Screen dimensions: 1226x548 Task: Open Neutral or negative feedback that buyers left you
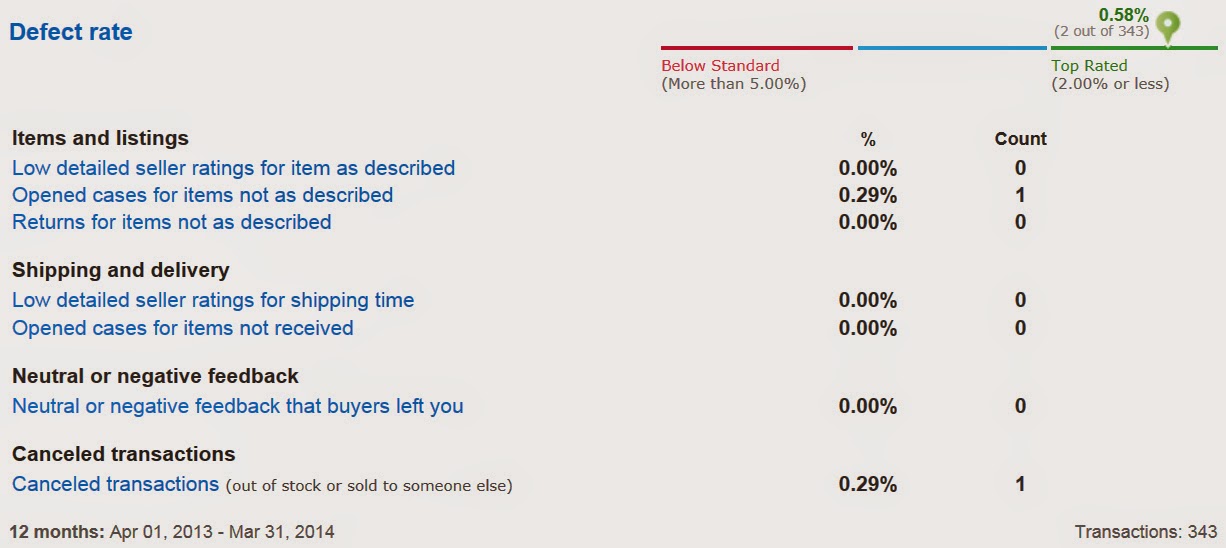point(238,406)
